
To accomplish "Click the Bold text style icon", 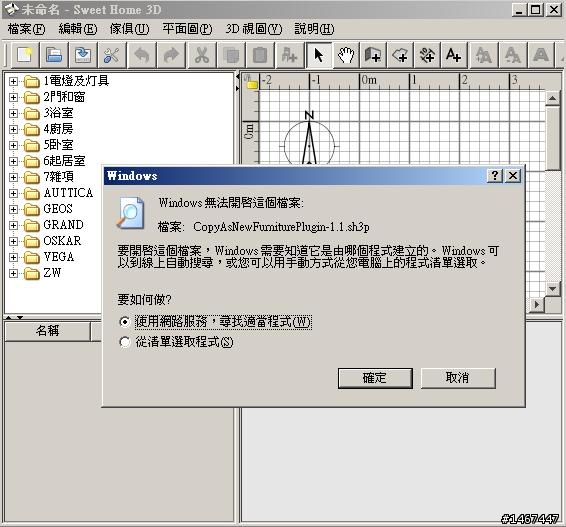I will coord(541,55).
